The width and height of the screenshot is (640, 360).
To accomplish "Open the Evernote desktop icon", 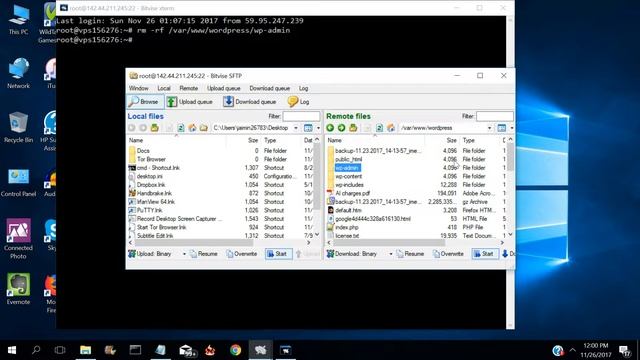I will pyautogui.click(x=18, y=289).
